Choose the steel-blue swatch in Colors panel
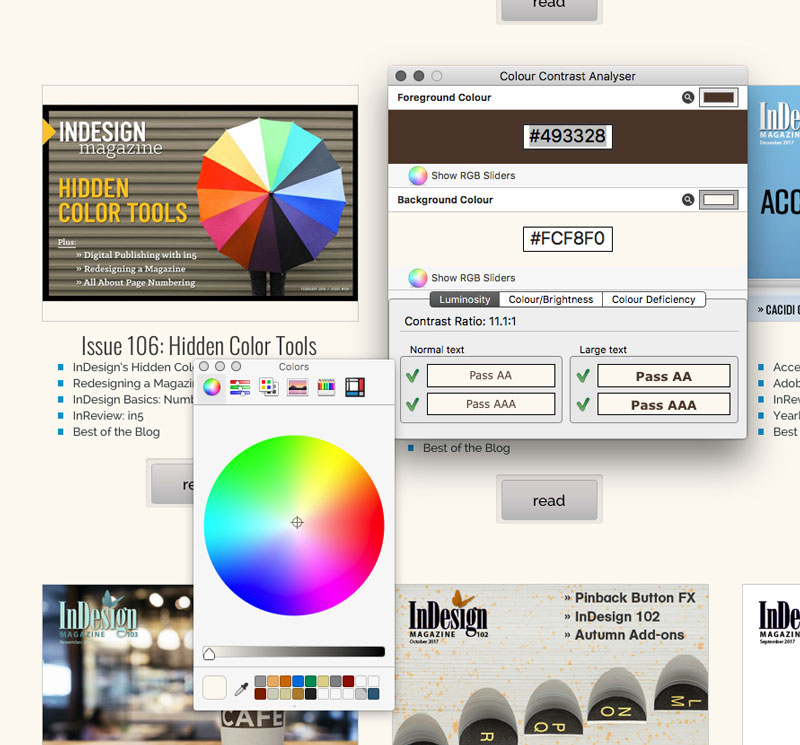The width and height of the screenshot is (800, 745). pyautogui.click(x=373, y=693)
